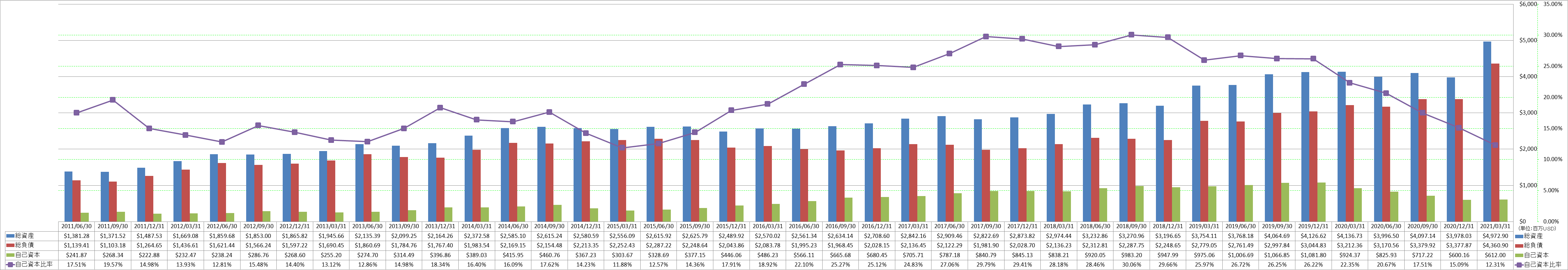The image size is (1568, 270).
Task: Click the equity ratio cell 12.31%
Action: click(1495, 265)
